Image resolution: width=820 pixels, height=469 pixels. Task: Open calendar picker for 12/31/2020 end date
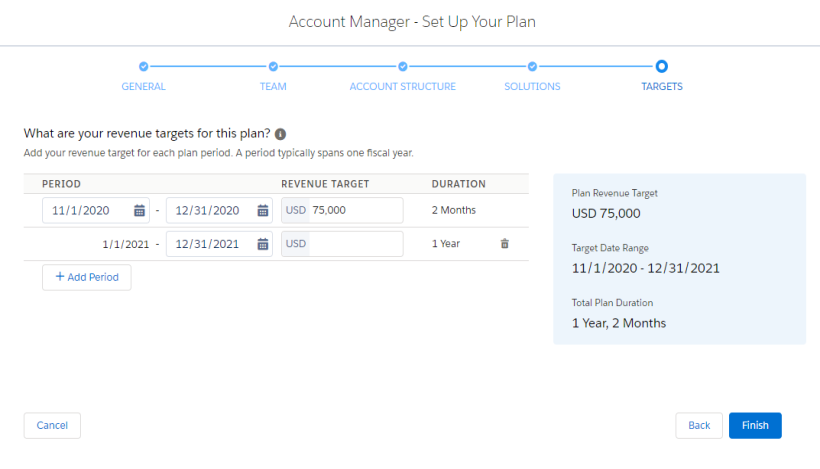click(263, 210)
